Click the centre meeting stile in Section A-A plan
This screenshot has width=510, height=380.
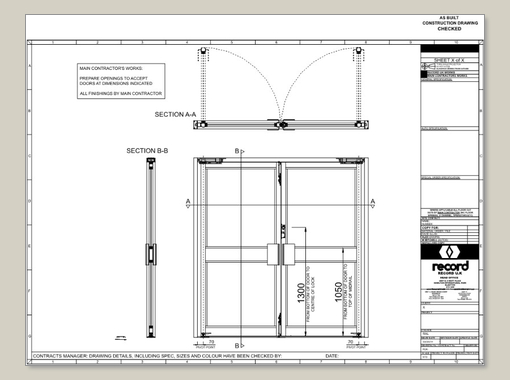tap(281, 124)
